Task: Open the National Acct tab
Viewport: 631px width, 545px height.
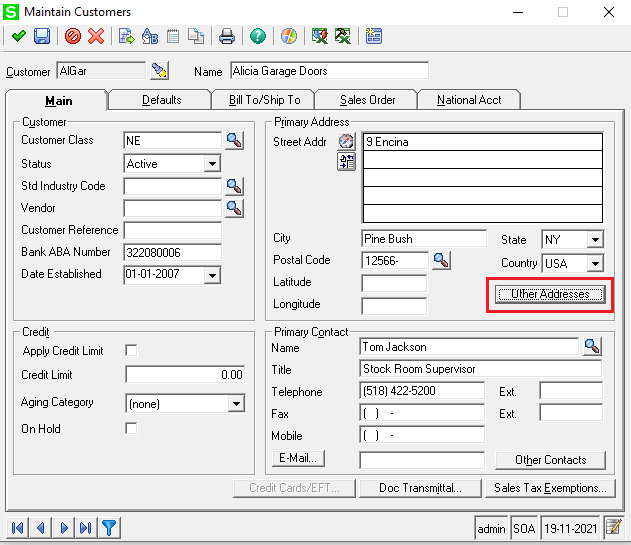Action: pyautogui.click(x=469, y=99)
